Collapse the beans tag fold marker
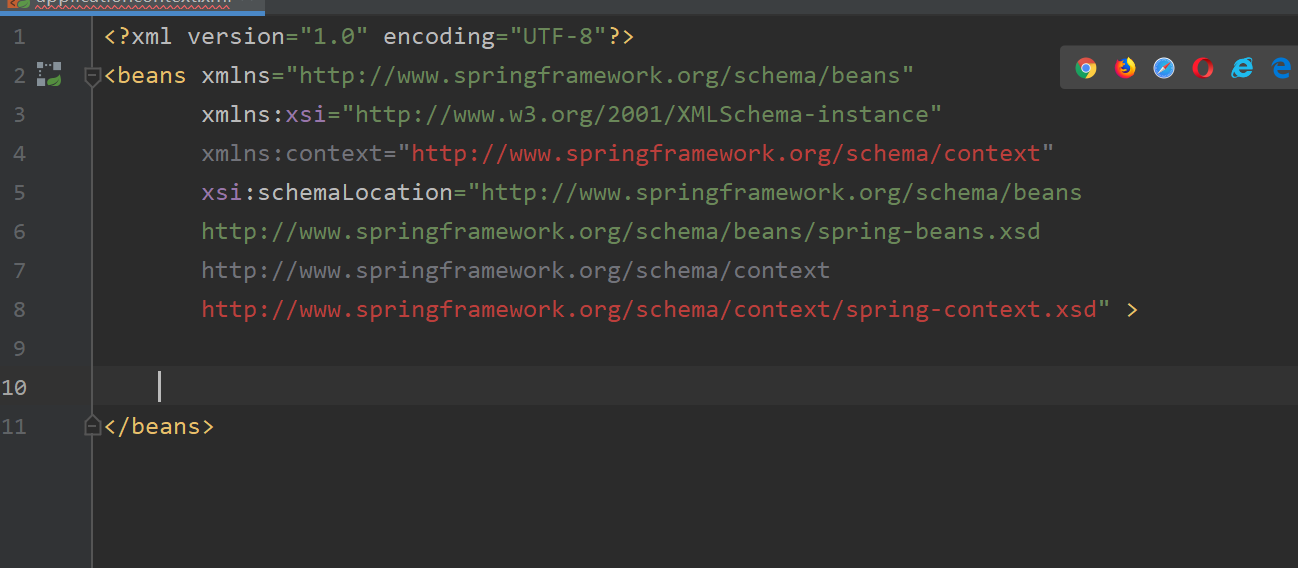Image resolution: width=1298 pixels, height=568 pixels. tap(93, 76)
